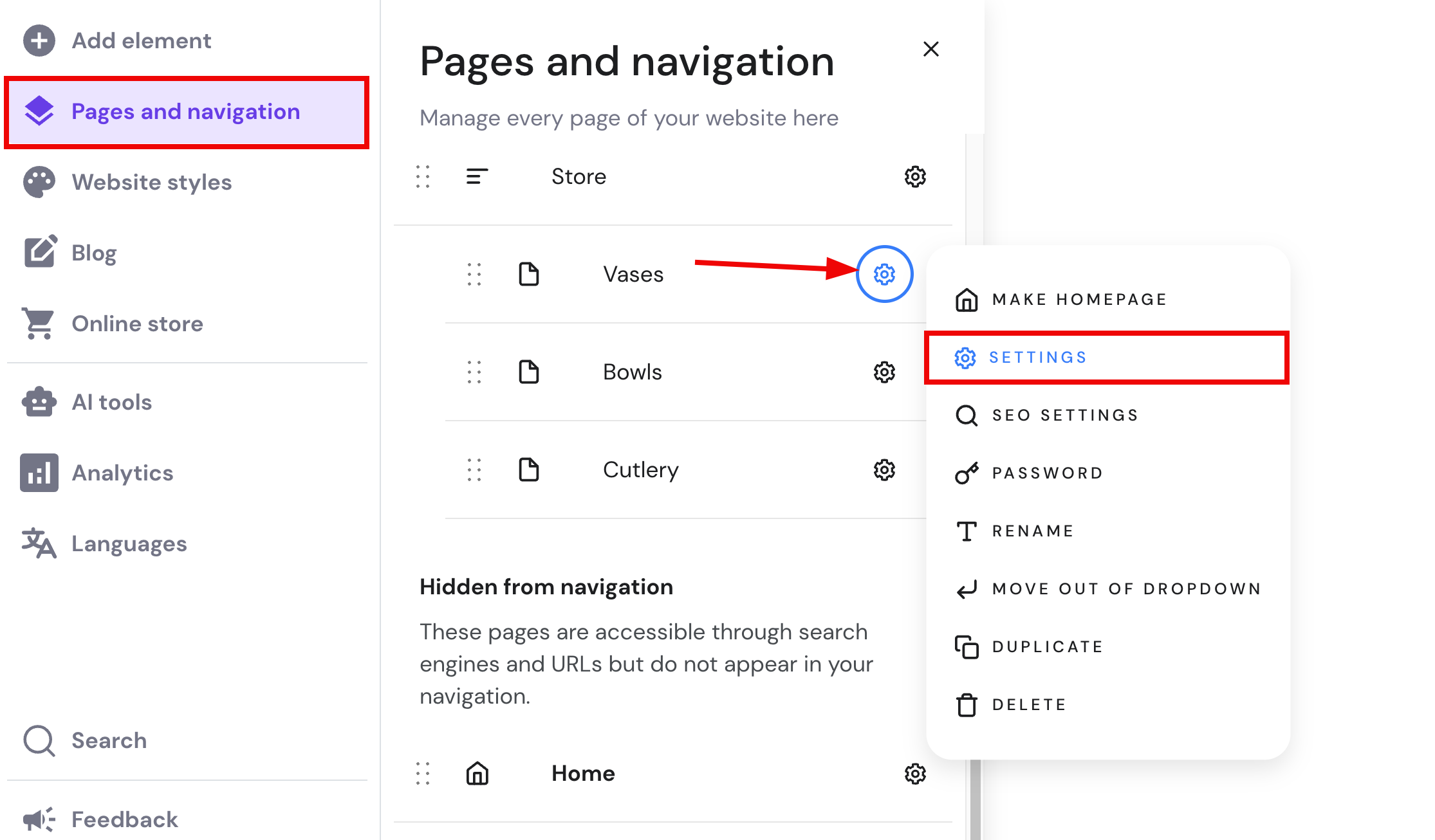The image size is (1435, 840).
Task: Click the Online store cart icon
Action: coord(39,324)
